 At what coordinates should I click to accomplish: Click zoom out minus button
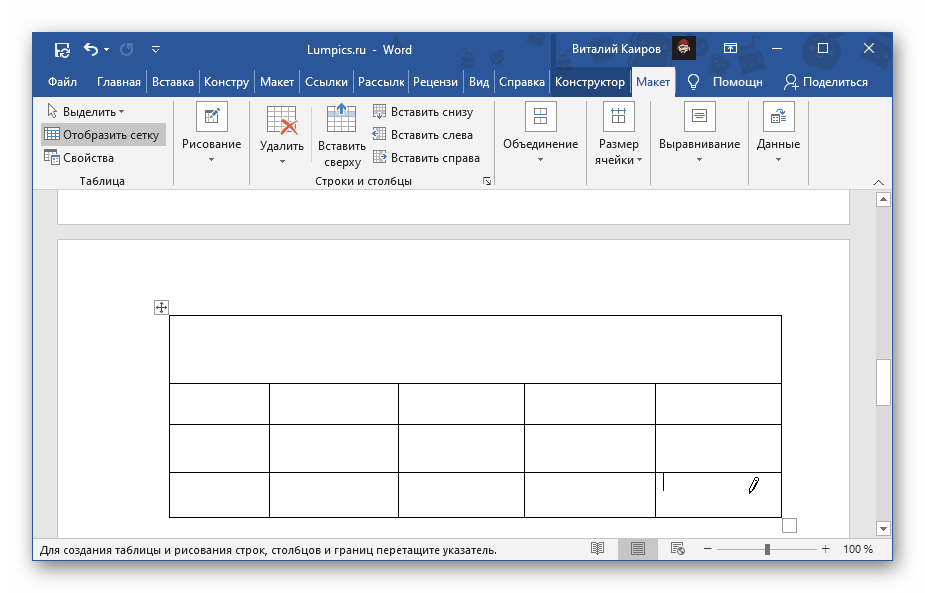coord(707,549)
